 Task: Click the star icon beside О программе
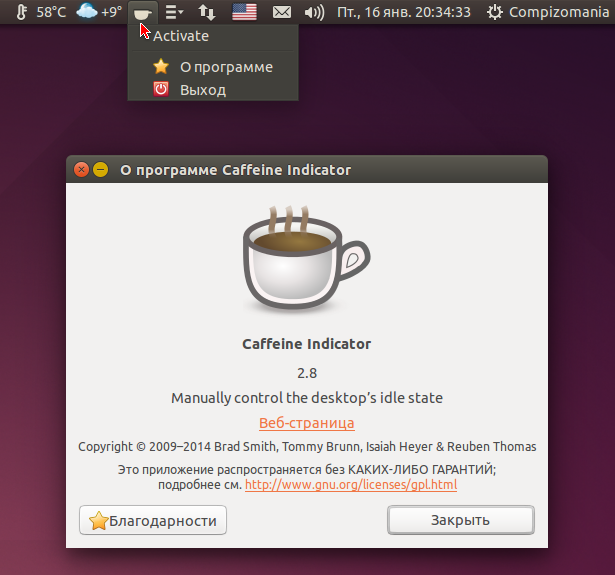pyautogui.click(x=161, y=67)
